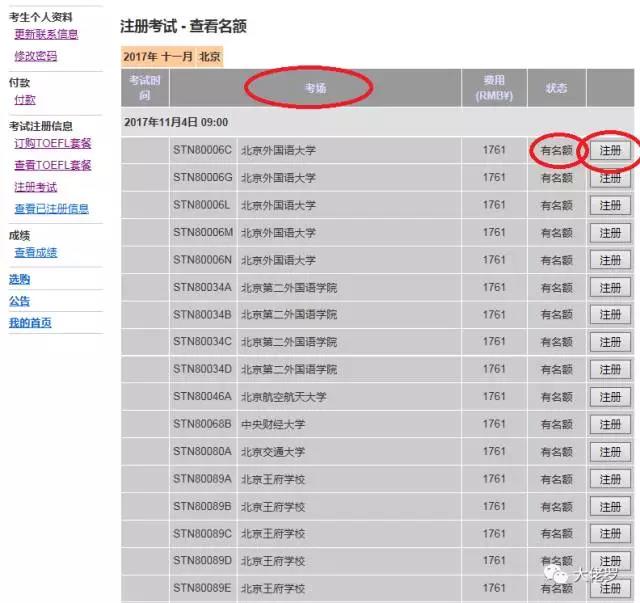Click 注册 button for STN80006C
The height and width of the screenshot is (603, 640).
point(610,151)
